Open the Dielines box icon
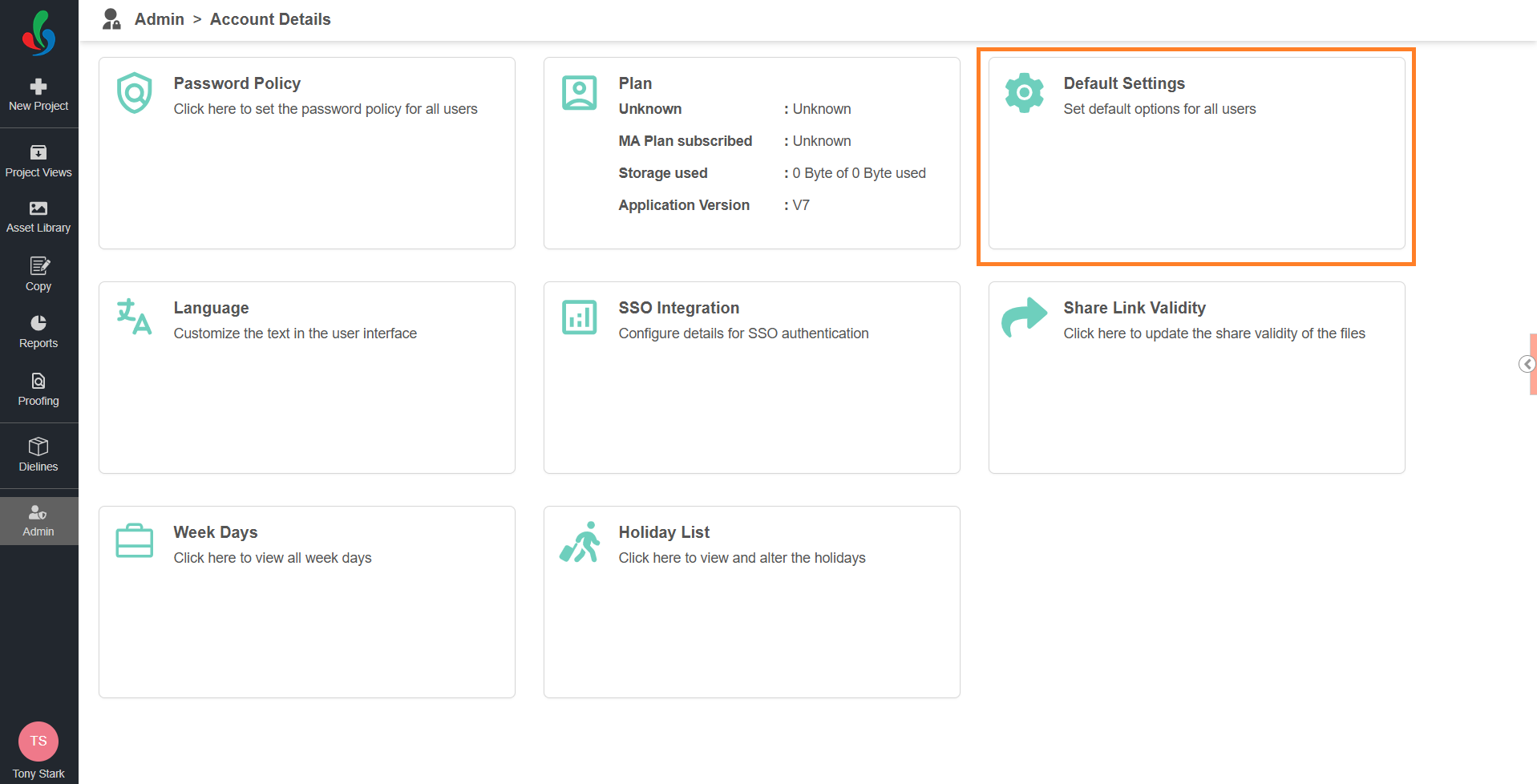This screenshot has height=784, width=1537. [38, 447]
